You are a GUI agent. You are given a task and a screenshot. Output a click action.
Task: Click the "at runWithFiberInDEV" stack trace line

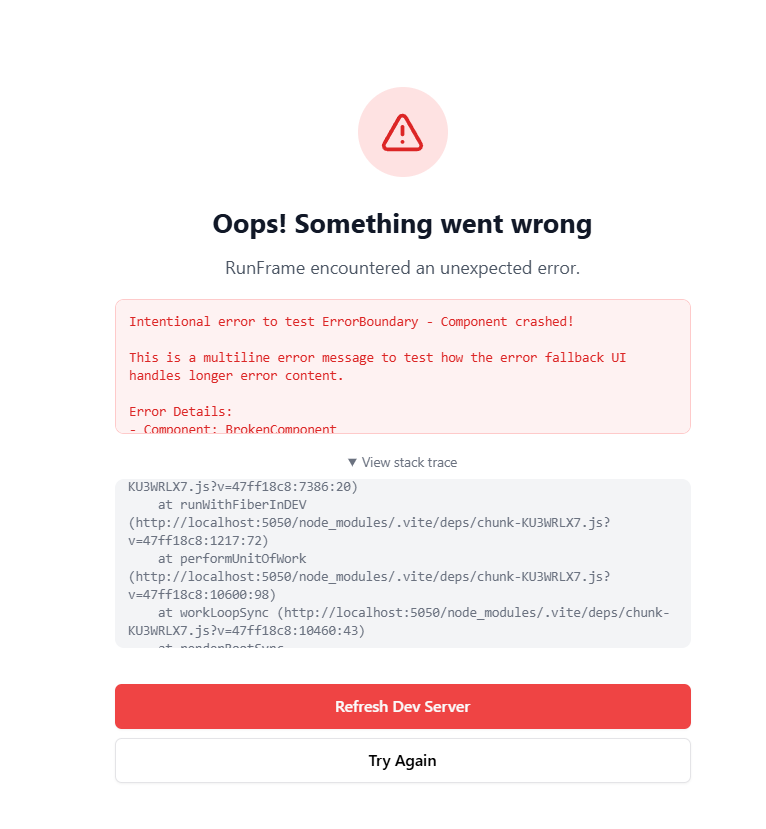tap(232, 504)
